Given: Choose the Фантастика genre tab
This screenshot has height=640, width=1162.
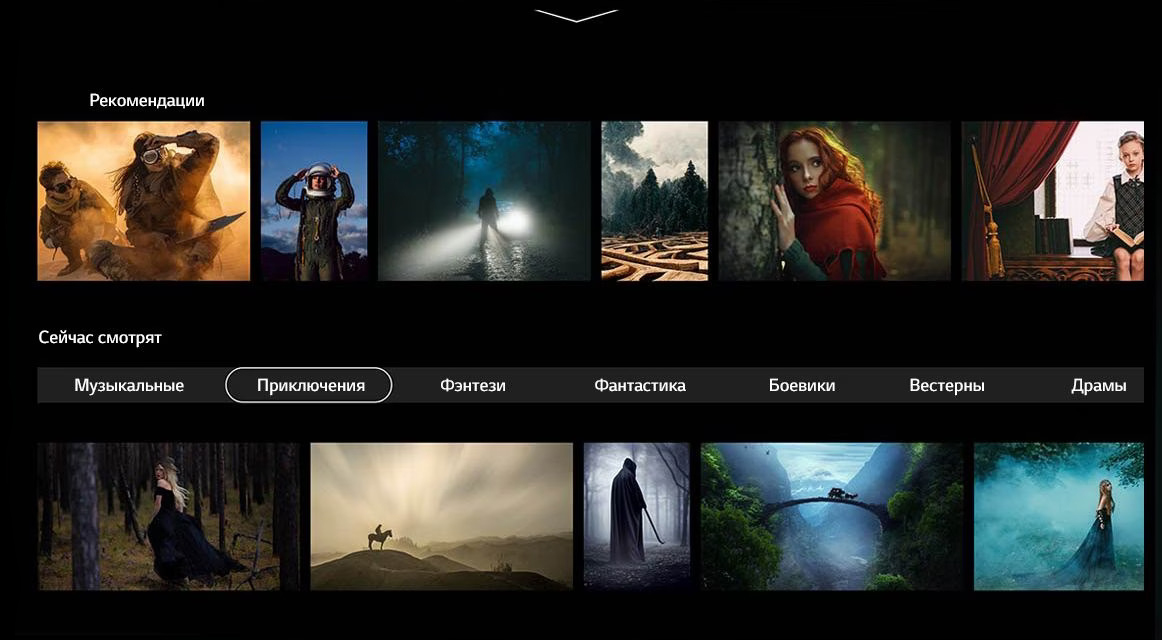Looking at the screenshot, I should click(640, 385).
